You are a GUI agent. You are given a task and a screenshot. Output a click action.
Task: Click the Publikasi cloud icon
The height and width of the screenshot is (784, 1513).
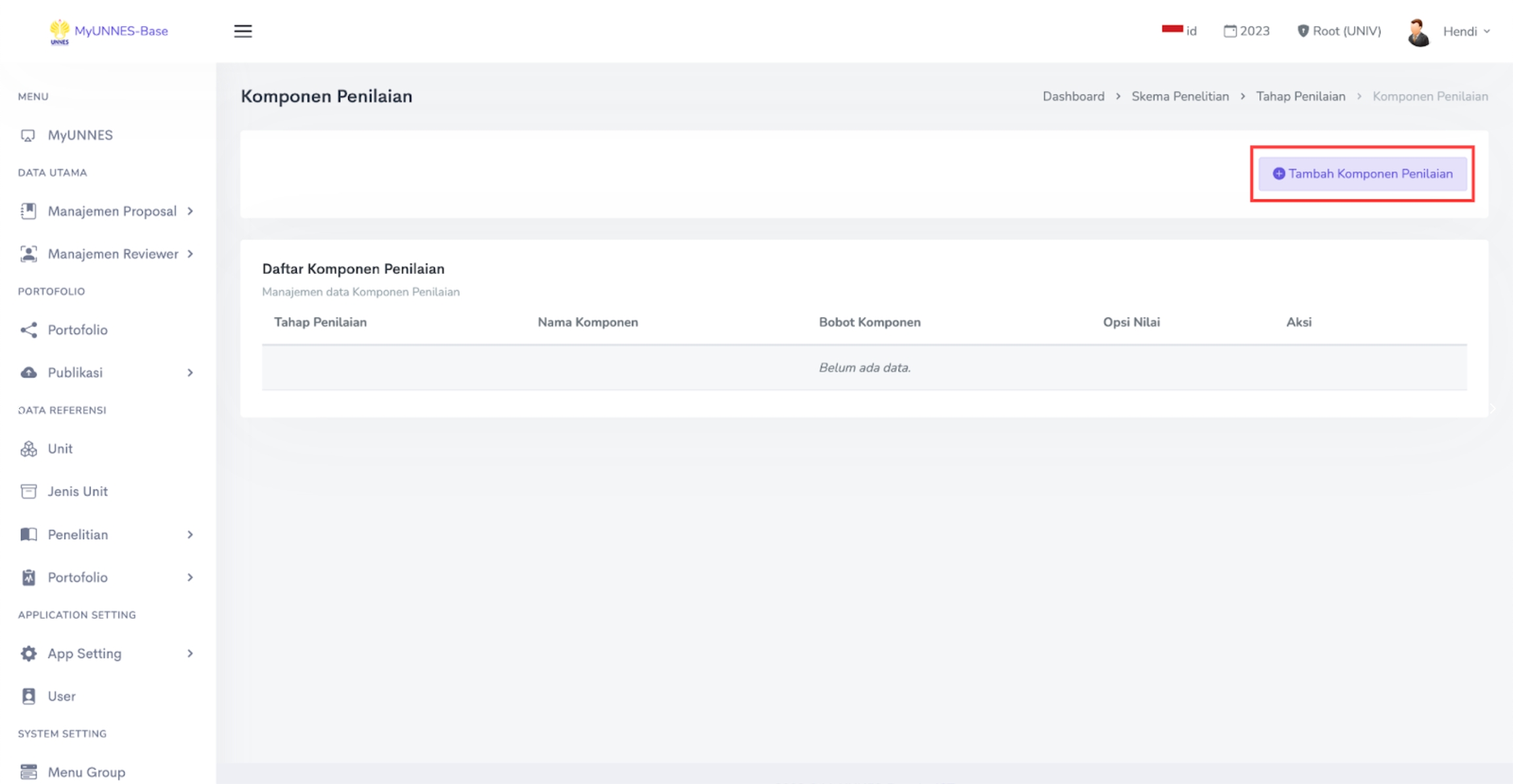point(28,373)
